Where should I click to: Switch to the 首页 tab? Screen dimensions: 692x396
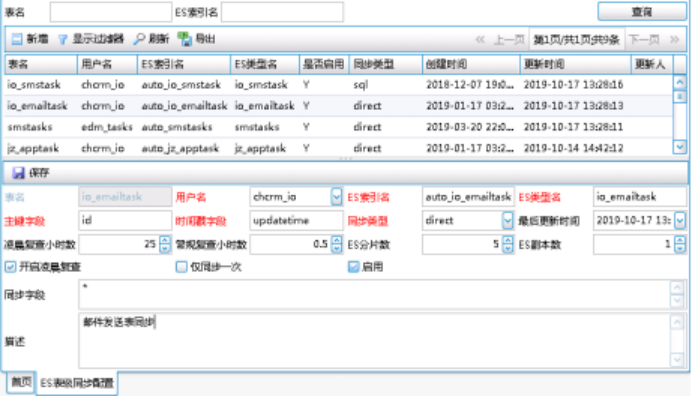coord(21,382)
